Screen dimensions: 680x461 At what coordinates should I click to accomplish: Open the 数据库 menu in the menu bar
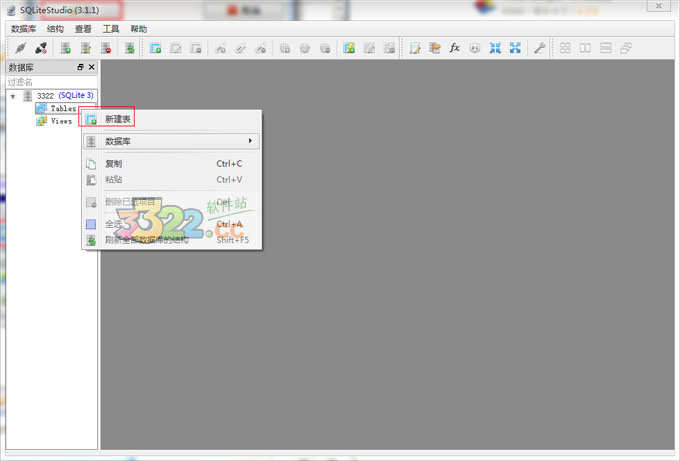[23, 29]
